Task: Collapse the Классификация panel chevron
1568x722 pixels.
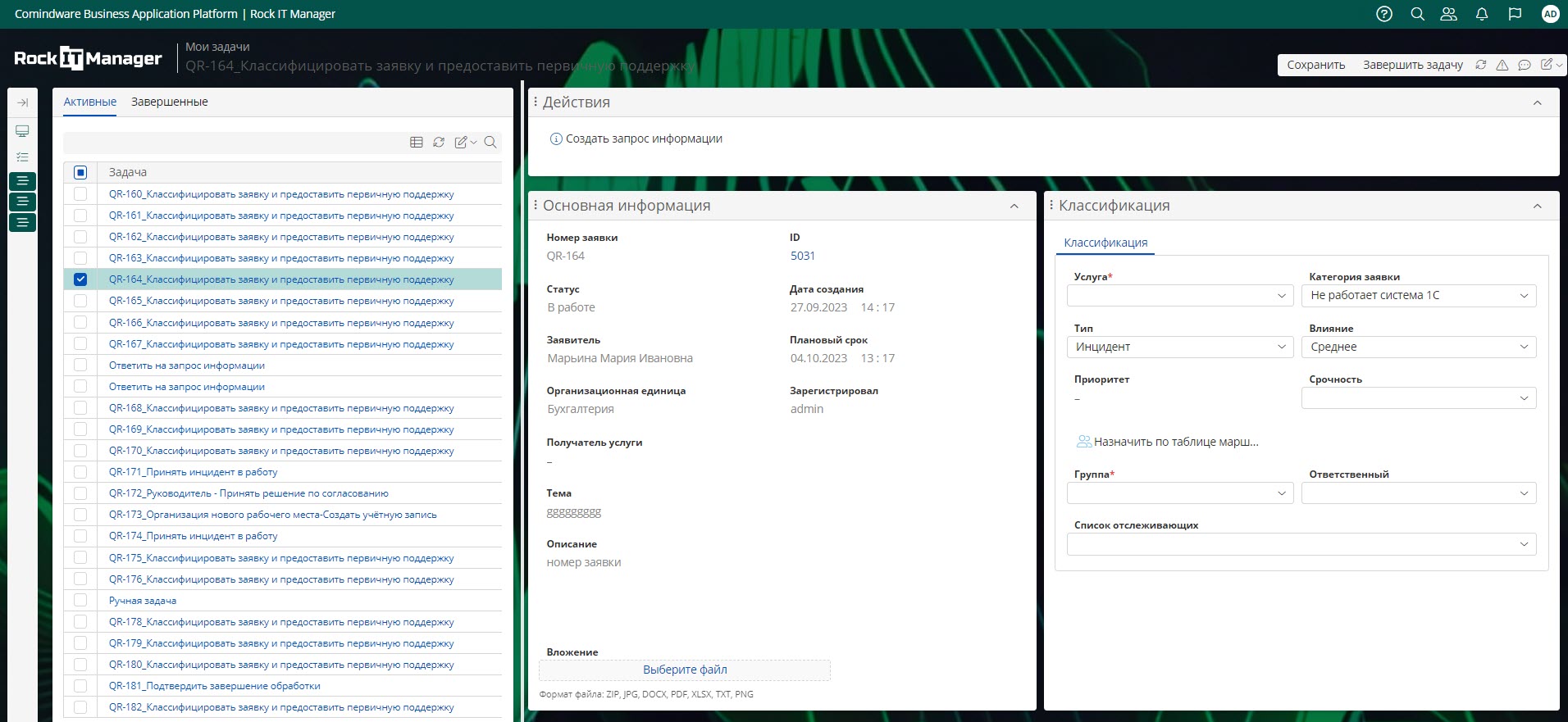Action: coord(1538,206)
